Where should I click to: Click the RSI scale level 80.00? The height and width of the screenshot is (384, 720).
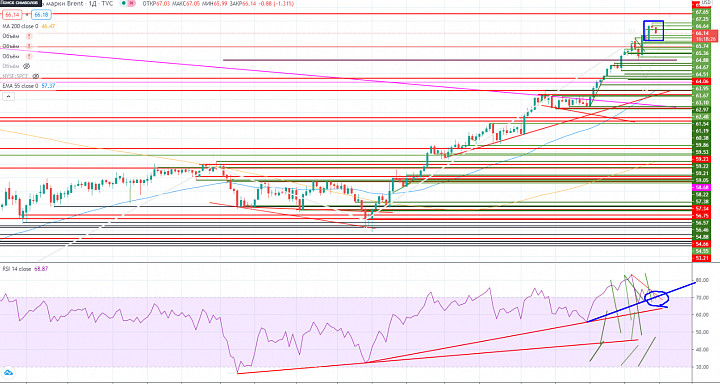[x=703, y=280]
